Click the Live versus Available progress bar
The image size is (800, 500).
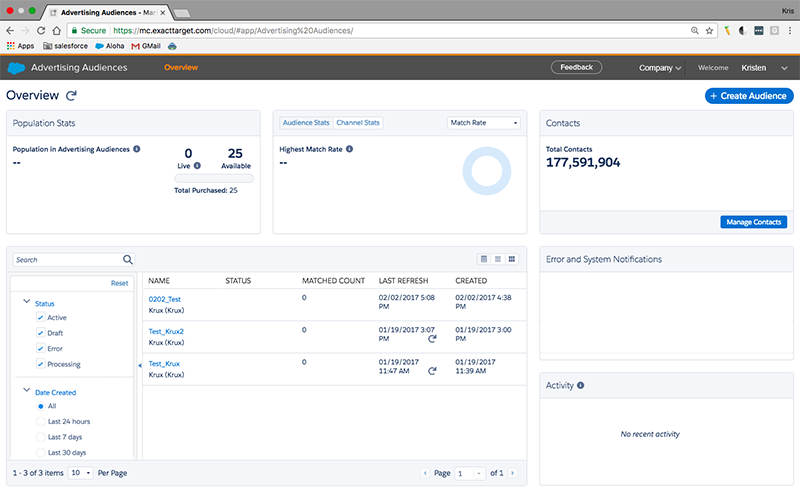coord(214,178)
